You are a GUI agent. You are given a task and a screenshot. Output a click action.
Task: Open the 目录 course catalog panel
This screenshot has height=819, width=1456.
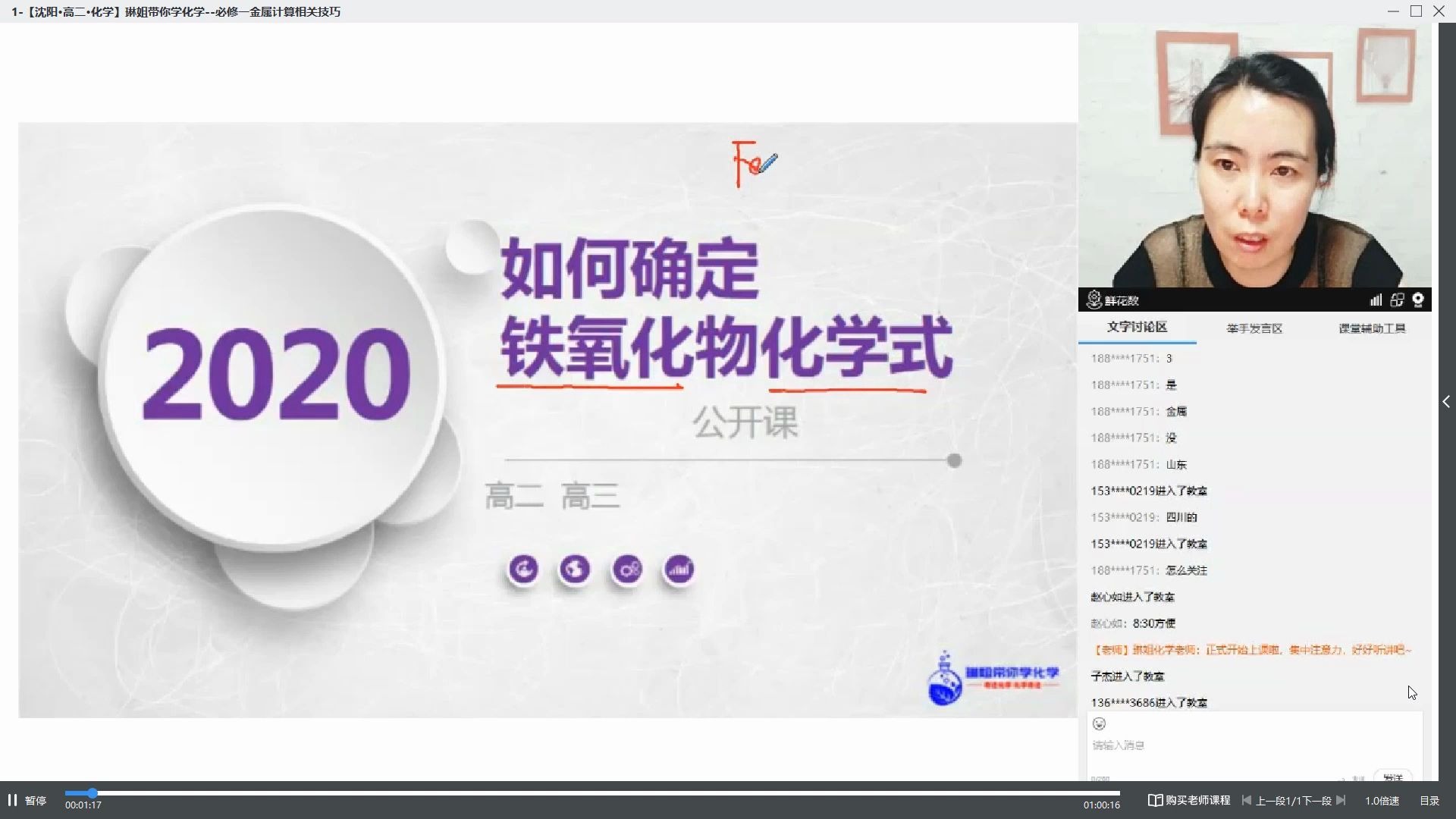[x=1430, y=801]
